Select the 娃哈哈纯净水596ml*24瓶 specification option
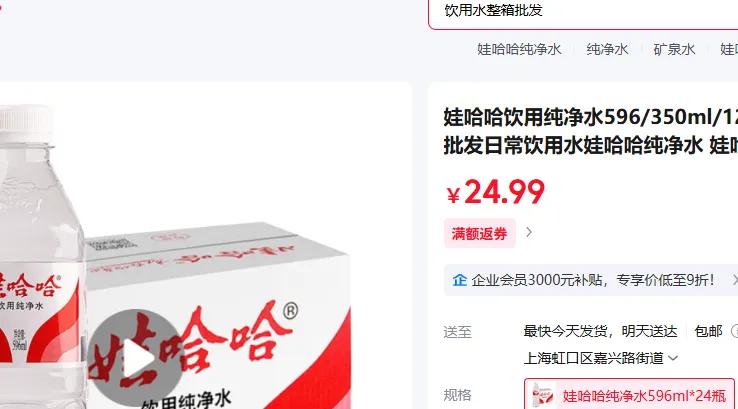Viewport: 738px width, 409px height. coord(629,394)
